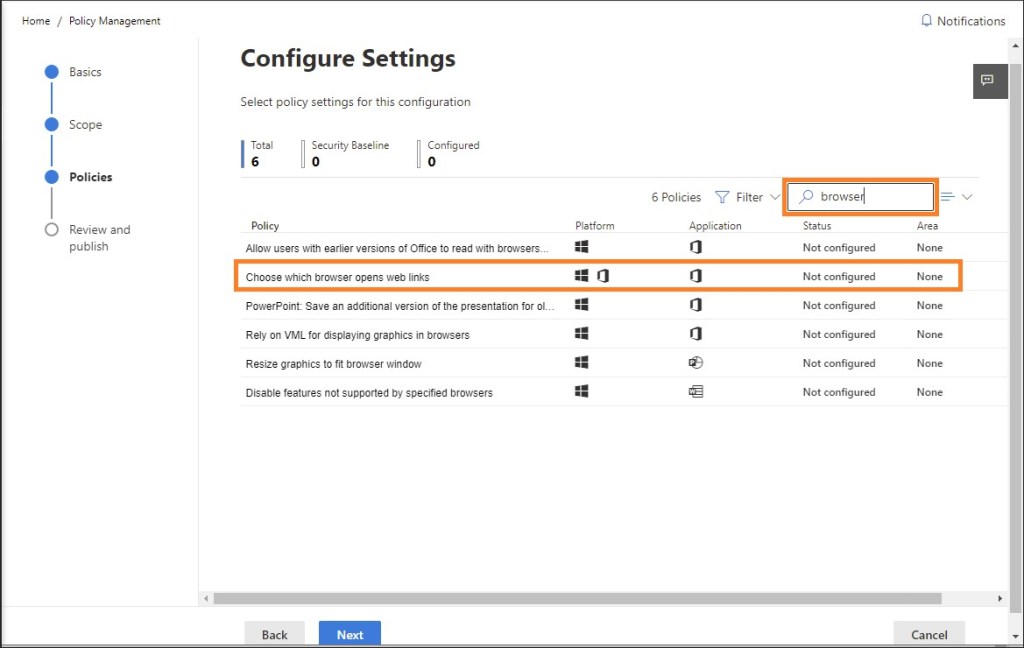Image resolution: width=1024 pixels, height=648 pixels.
Task: Open 'Allow users with earlier versions of Office' policy
Action: coord(397,248)
